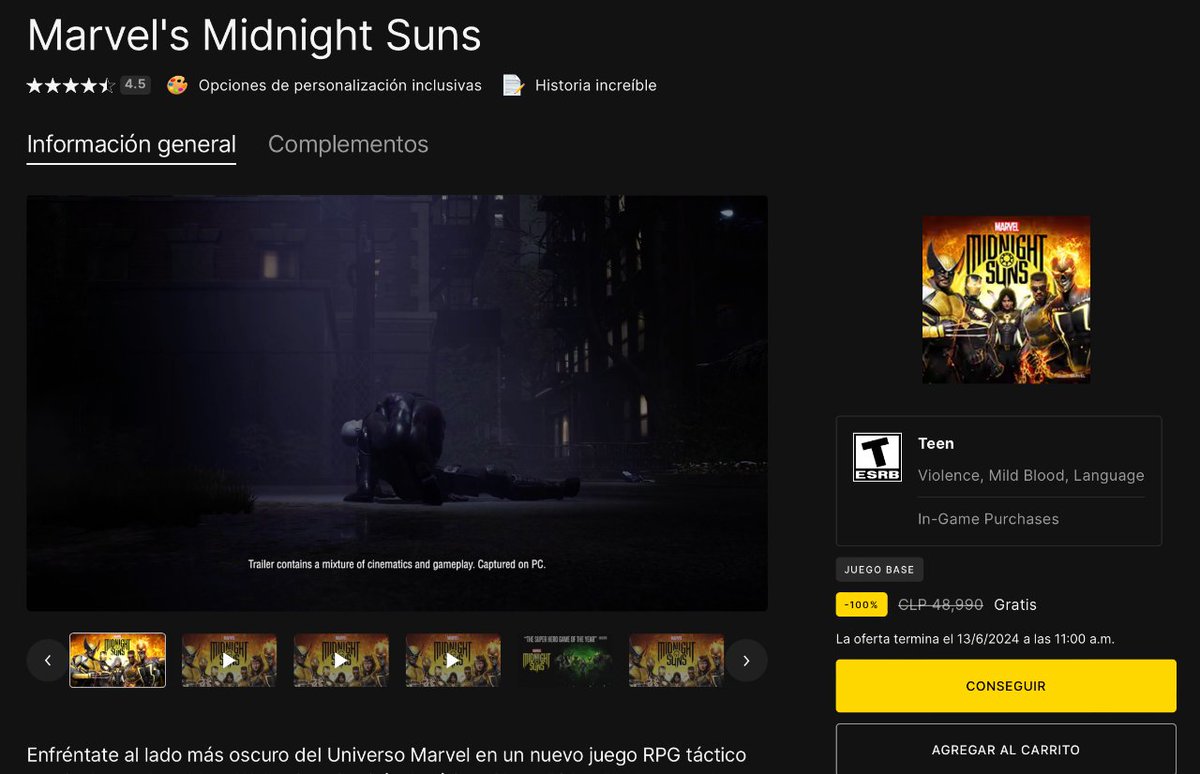1200x774 pixels.
Task: Go to previous media with left arrow
Action: pos(48,660)
